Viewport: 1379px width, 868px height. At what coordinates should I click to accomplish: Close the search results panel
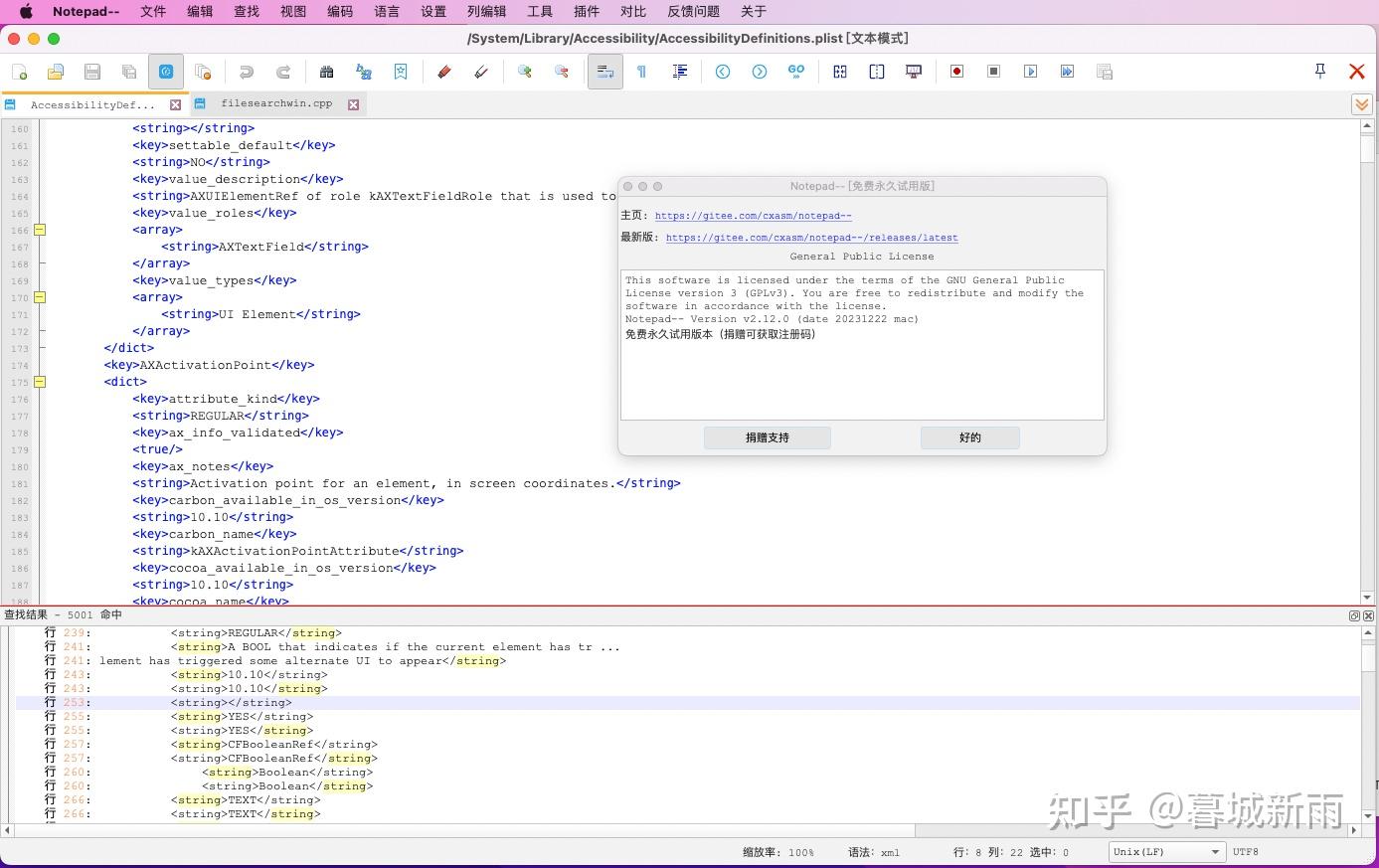[1368, 615]
